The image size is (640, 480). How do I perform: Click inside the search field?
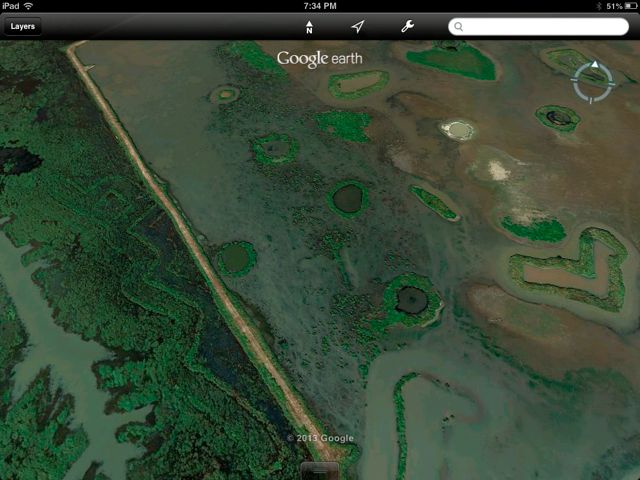pos(538,27)
